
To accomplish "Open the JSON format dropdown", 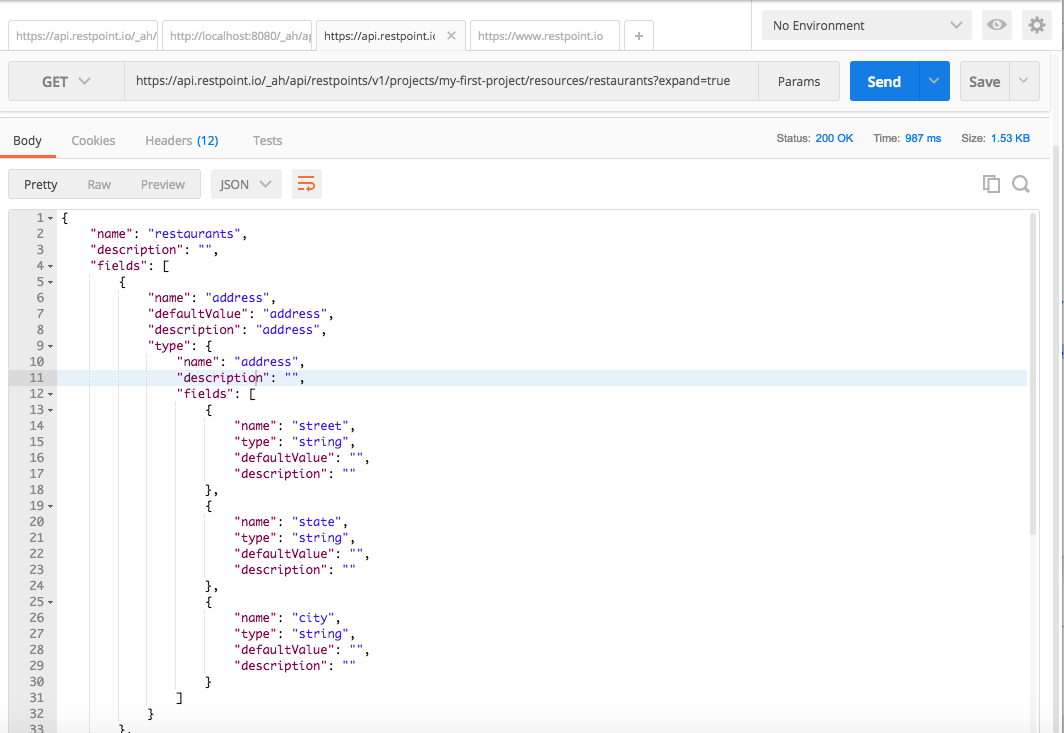I will (x=246, y=184).
